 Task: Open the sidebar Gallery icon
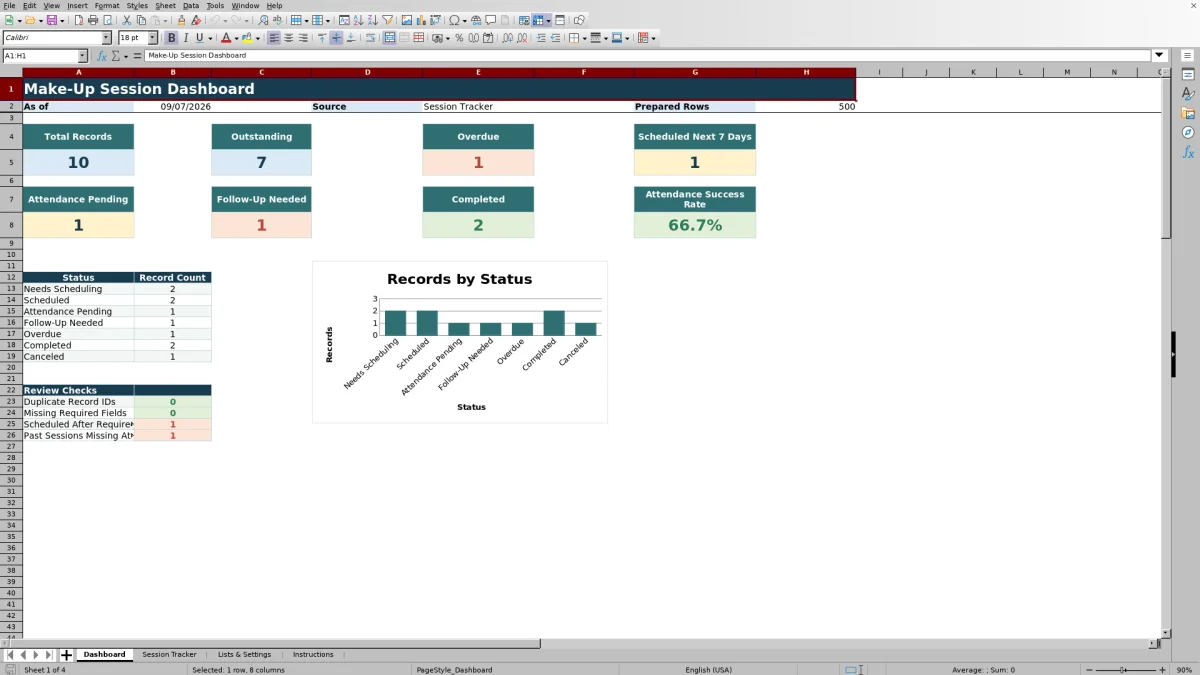coord(1188,113)
